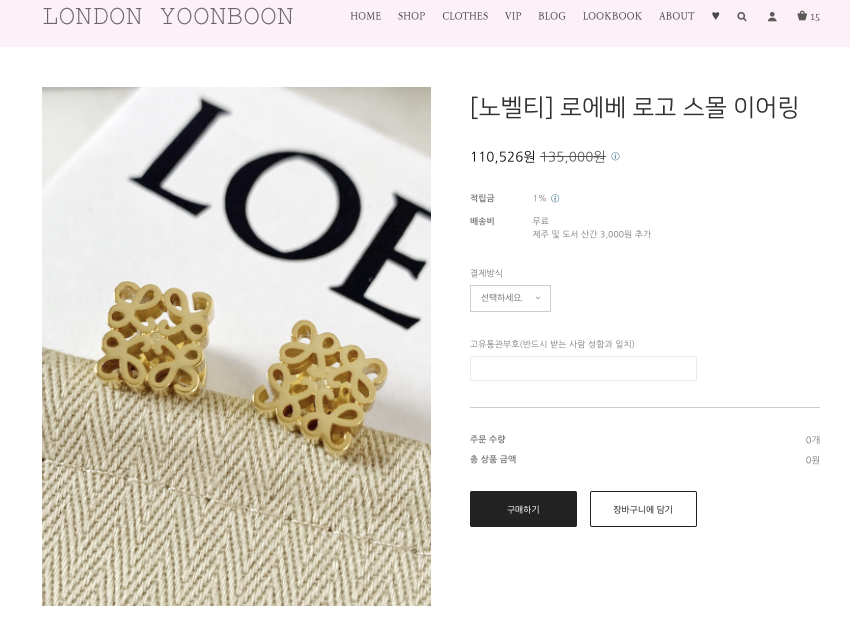Open the CLOTHES menu item
The image size is (850, 626).
465,16
